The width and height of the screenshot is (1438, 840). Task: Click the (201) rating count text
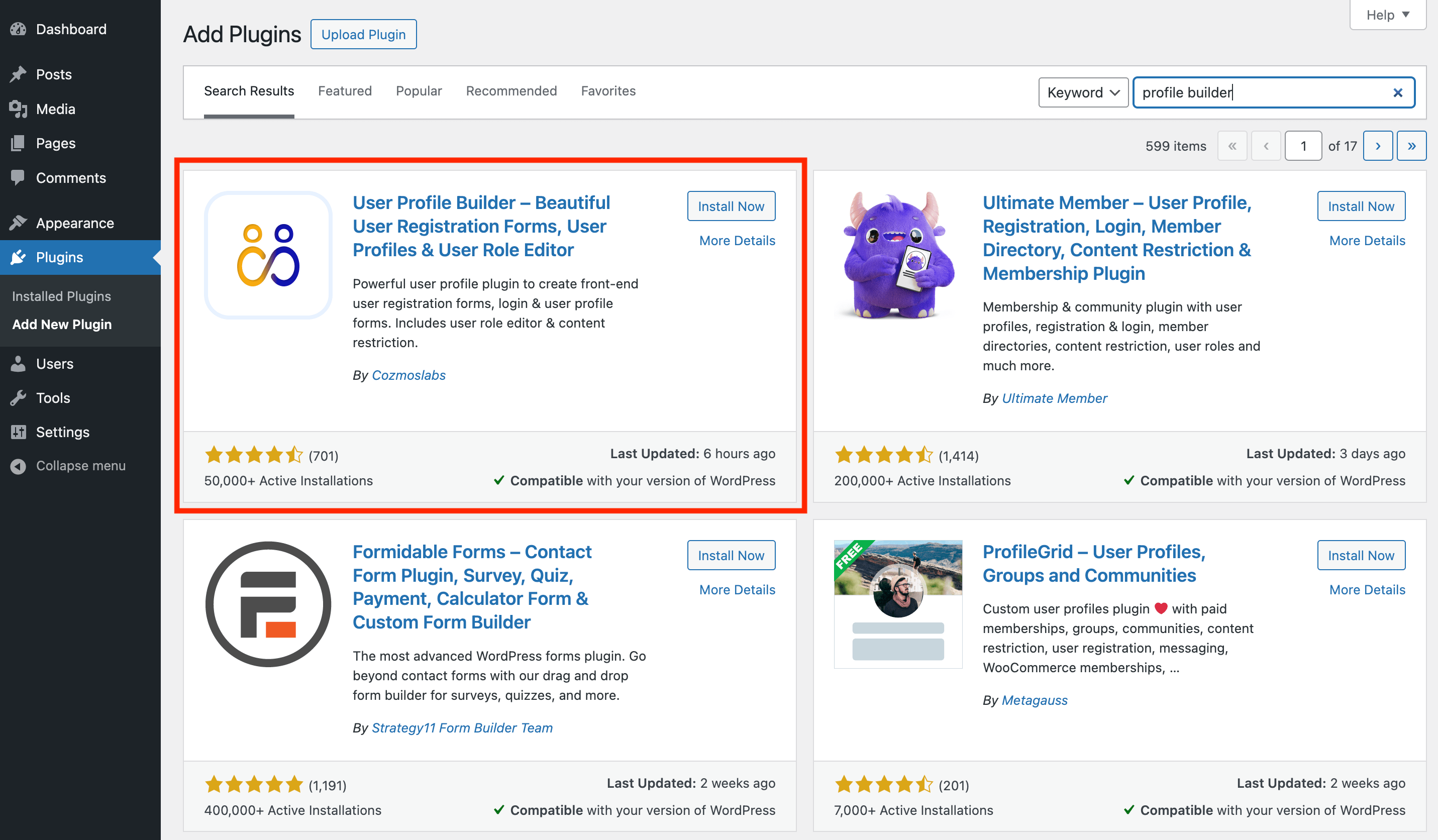pos(954,786)
